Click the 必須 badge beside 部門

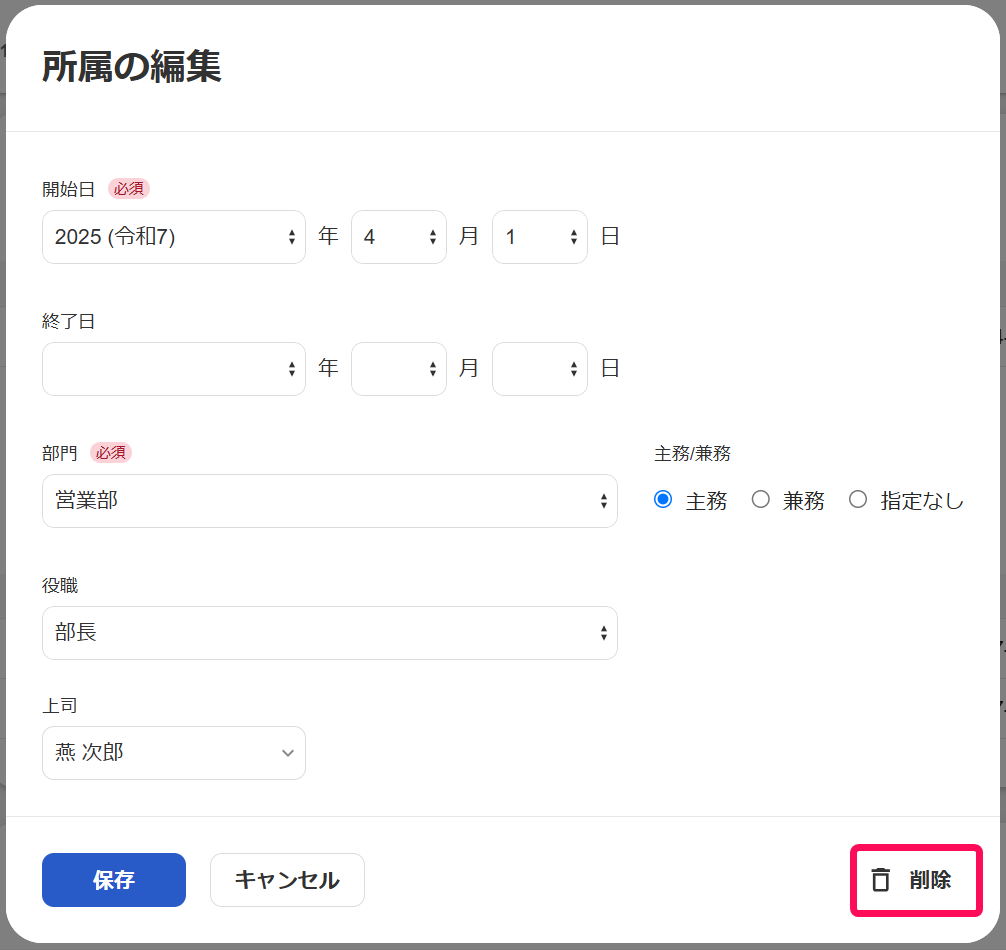[x=111, y=452]
